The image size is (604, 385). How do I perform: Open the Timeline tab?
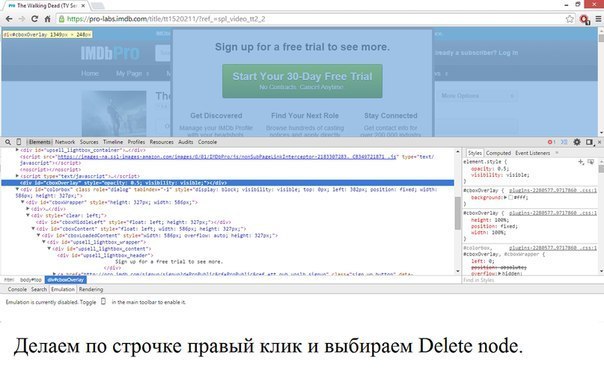[113, 142]
